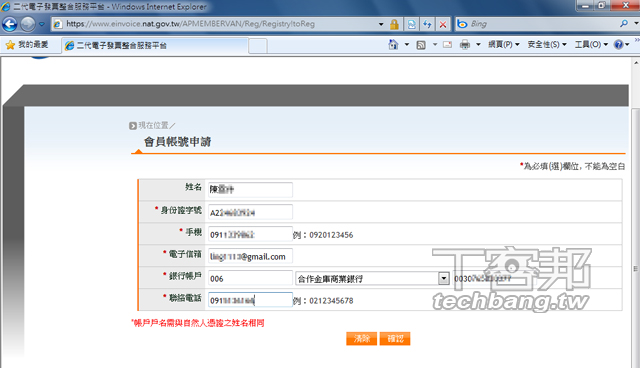Open the 合作金庫商業銀行 bank dropdown
This screenshot has height=368, width=640.
click(x=372, y=279)
